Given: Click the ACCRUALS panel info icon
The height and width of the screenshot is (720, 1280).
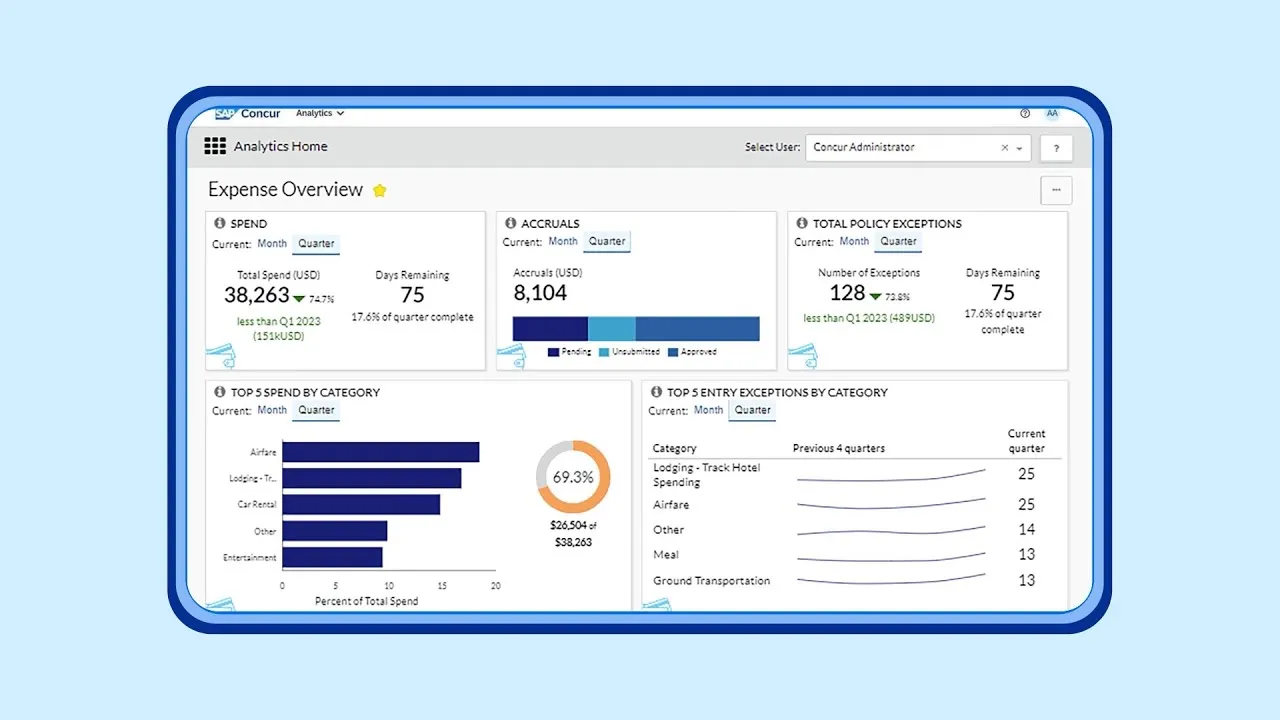Looking at the screenshot, I should tap(511, 223).
